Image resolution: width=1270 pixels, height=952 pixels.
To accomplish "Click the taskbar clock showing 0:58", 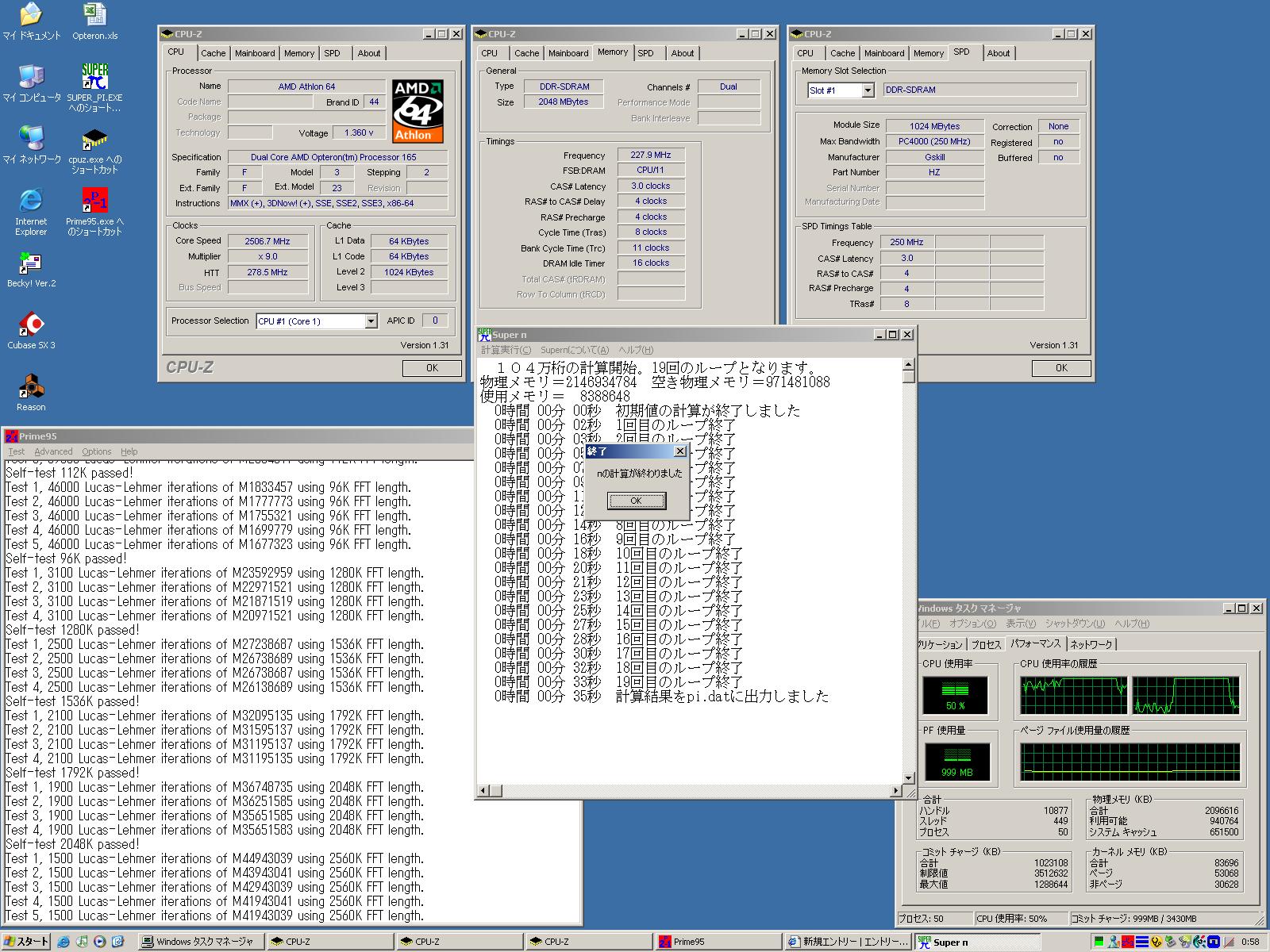I will tap(1250, 942).
